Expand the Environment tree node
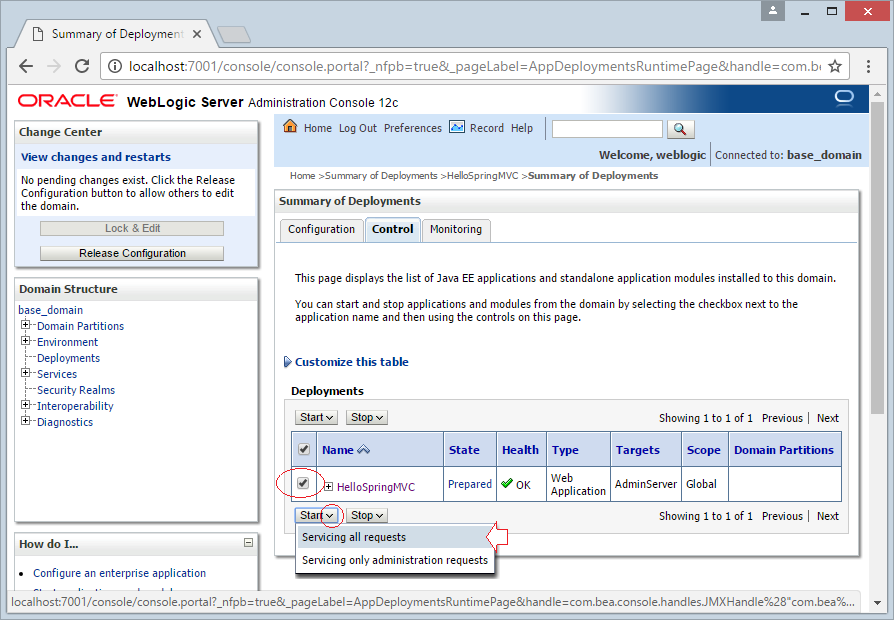This screenshot has height=620, width=894. [25, 341]
